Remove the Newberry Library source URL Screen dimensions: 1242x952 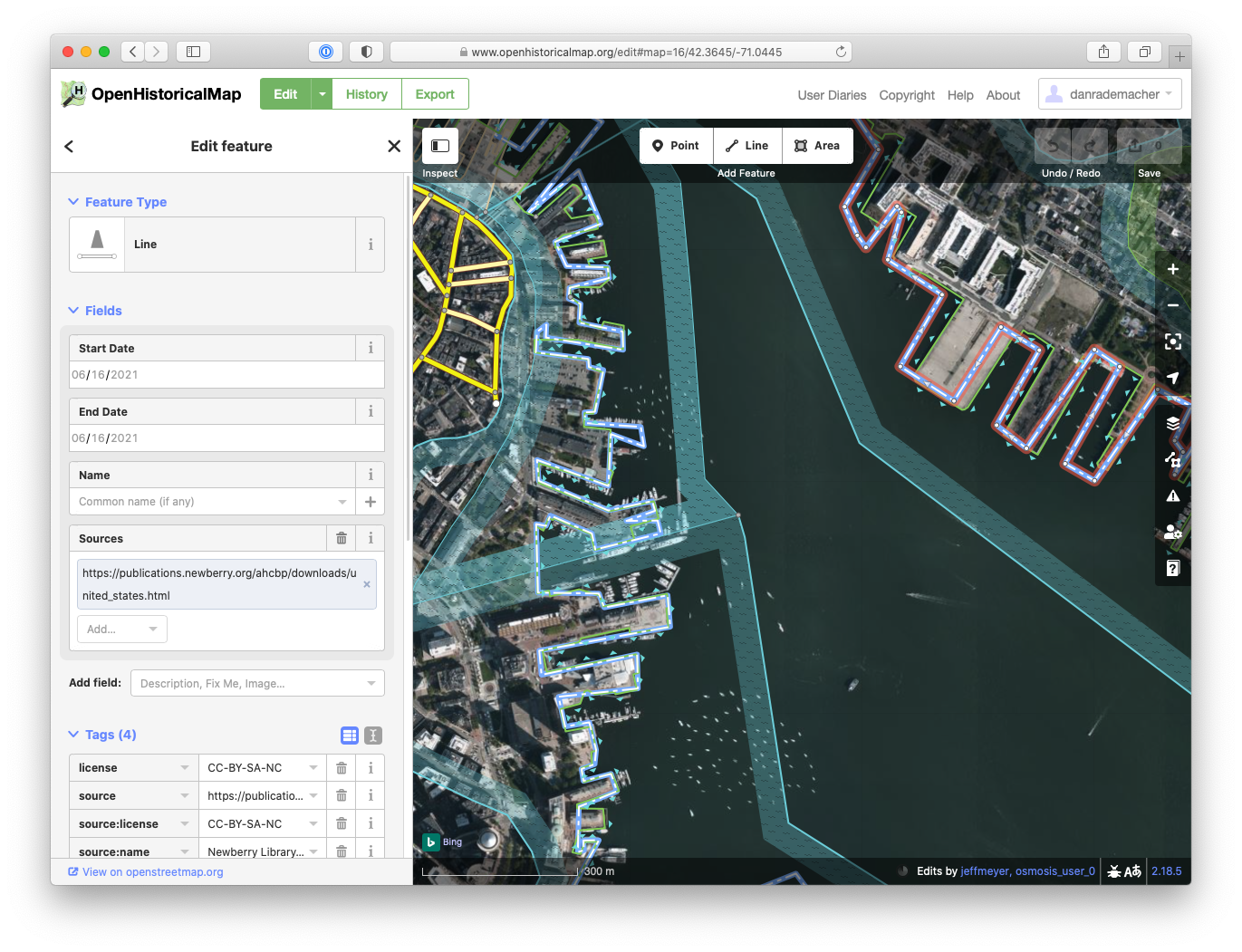pos(367,584)
